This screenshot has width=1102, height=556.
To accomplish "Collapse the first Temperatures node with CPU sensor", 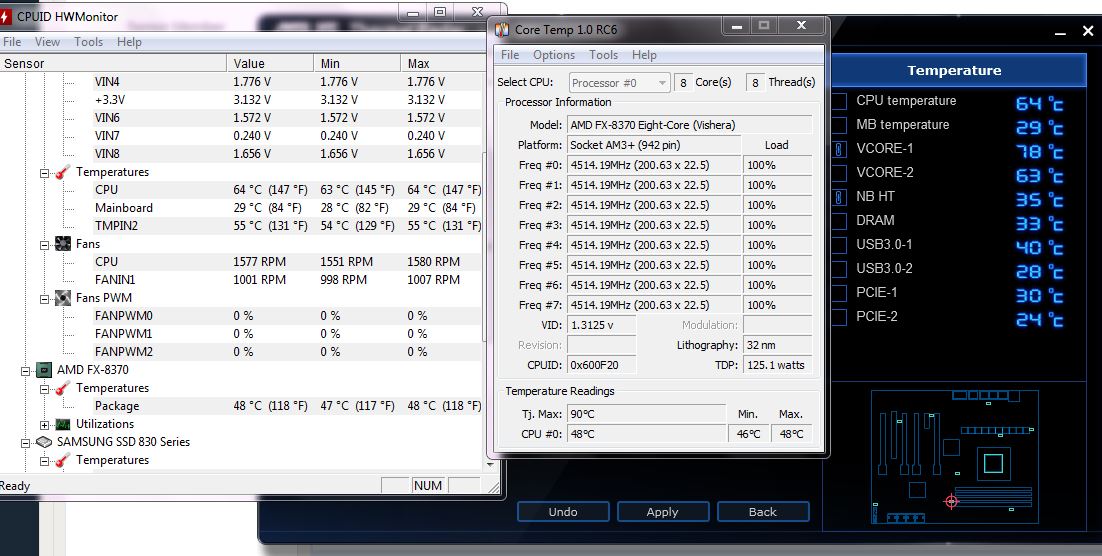I will (x=44, y=172).
